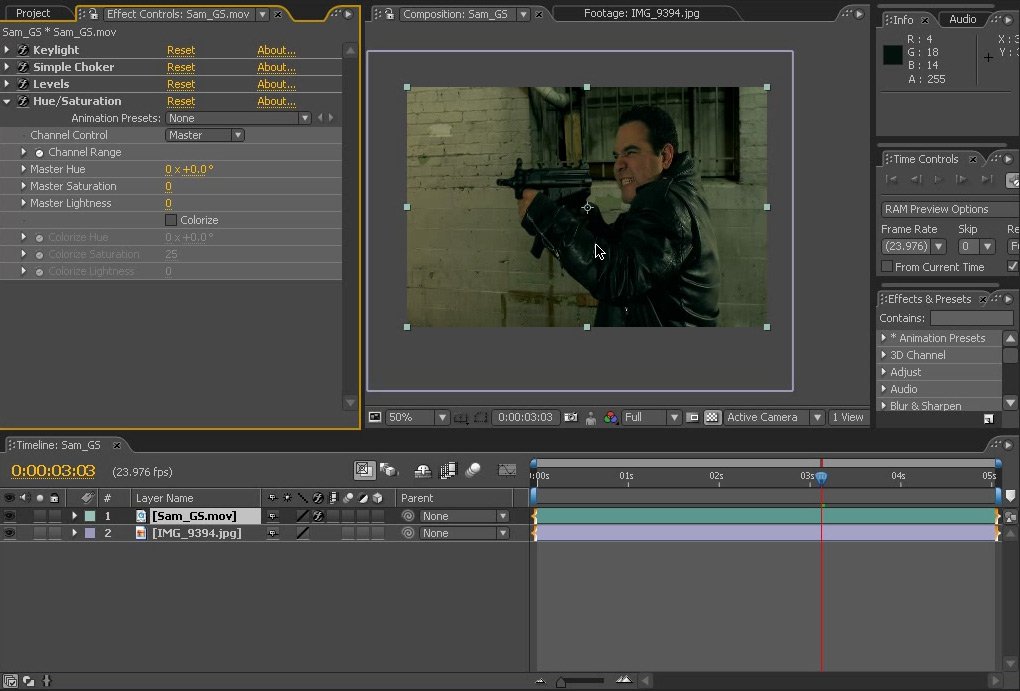Check the From Current Time option
The image size is (1020, 691).
click(887, 267)
